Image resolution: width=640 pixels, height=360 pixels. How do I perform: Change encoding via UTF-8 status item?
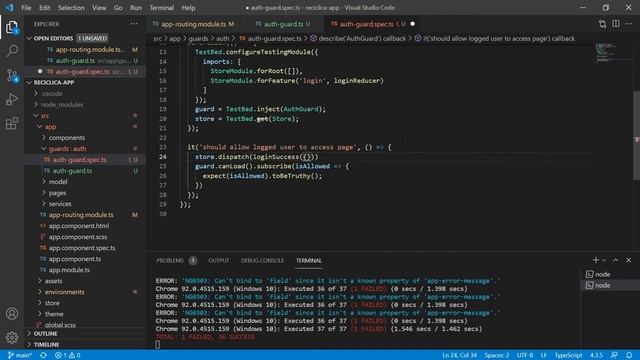point(525,355)
